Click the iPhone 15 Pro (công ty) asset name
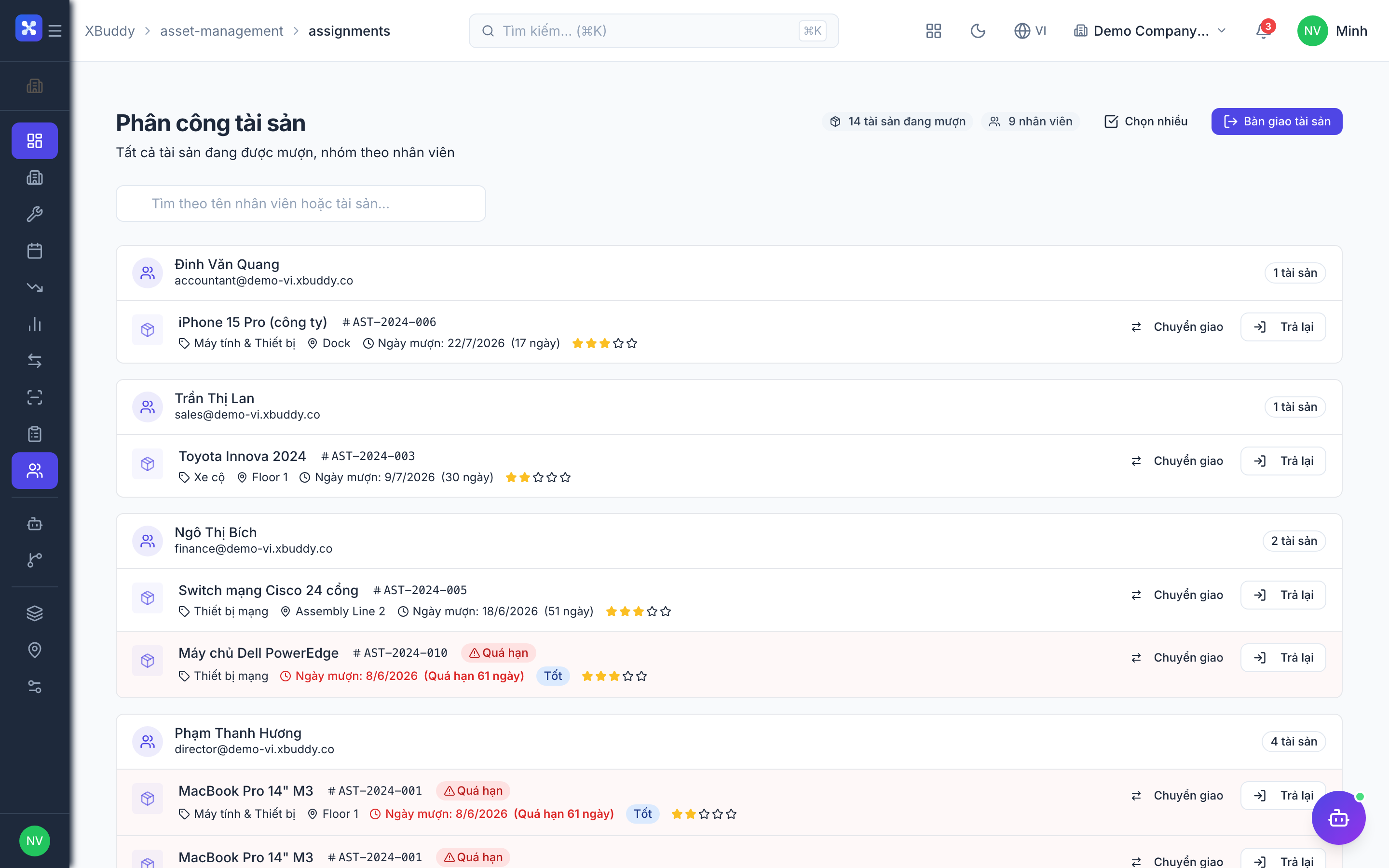 [x=253, y=323]
